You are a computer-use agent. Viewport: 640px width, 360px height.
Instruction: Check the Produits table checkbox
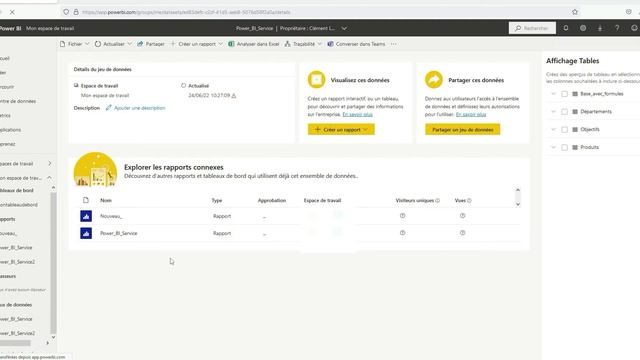pos(564,147)
